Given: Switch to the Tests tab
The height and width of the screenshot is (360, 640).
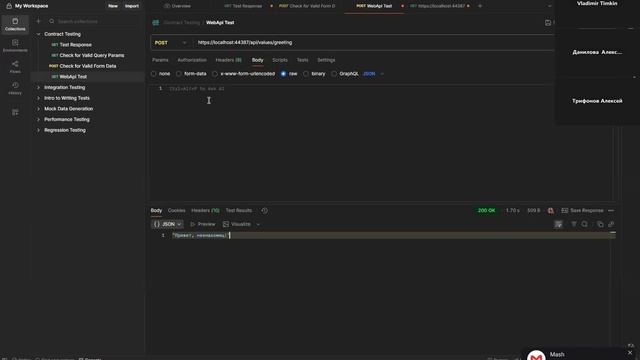Looking at the screenshot, I should point(302,60).
